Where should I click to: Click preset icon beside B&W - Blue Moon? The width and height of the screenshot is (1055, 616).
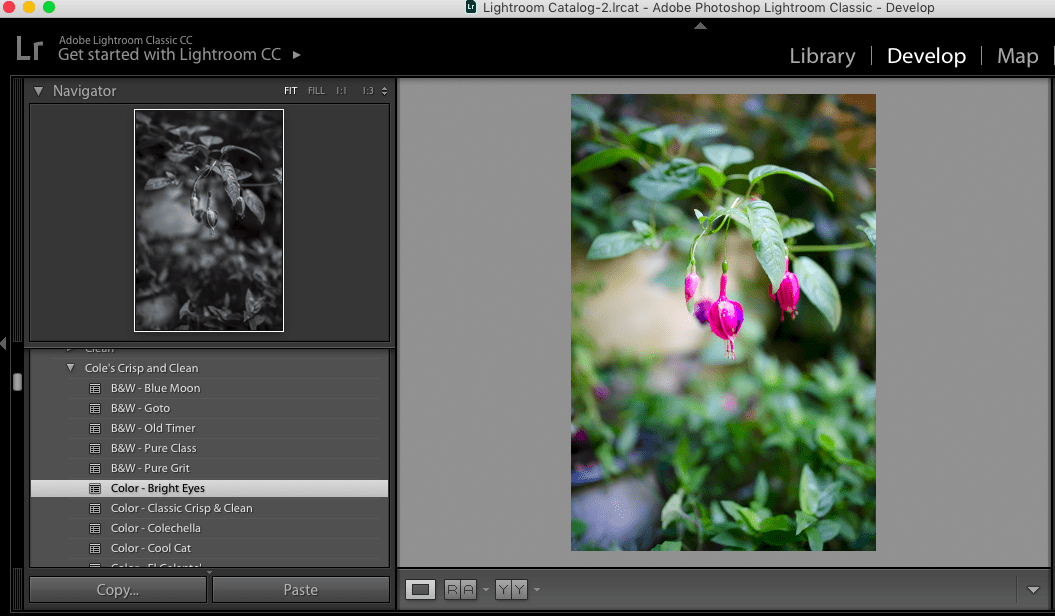(x=96, y=389)
